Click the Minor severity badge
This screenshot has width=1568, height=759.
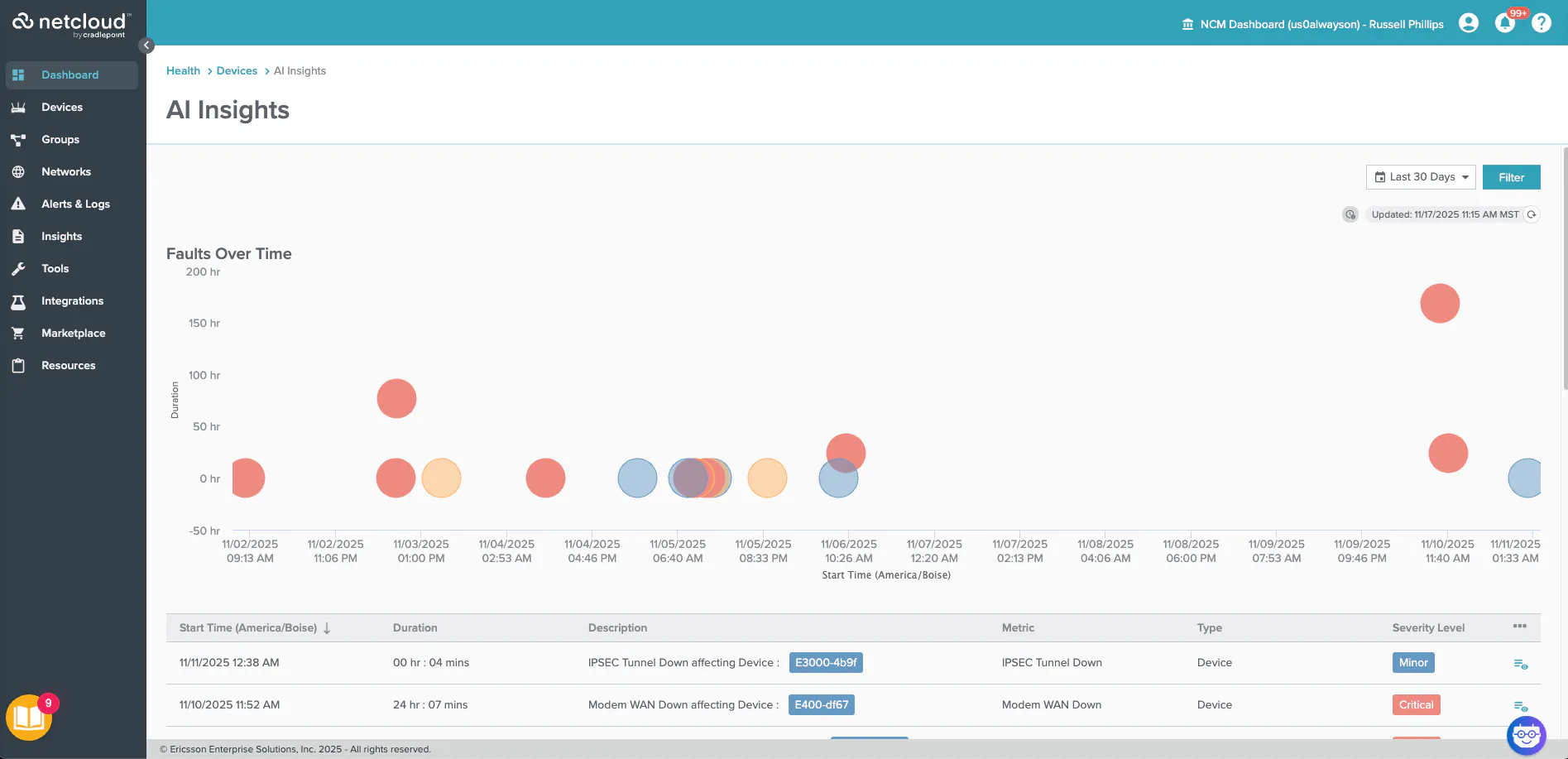point(1413,662)
